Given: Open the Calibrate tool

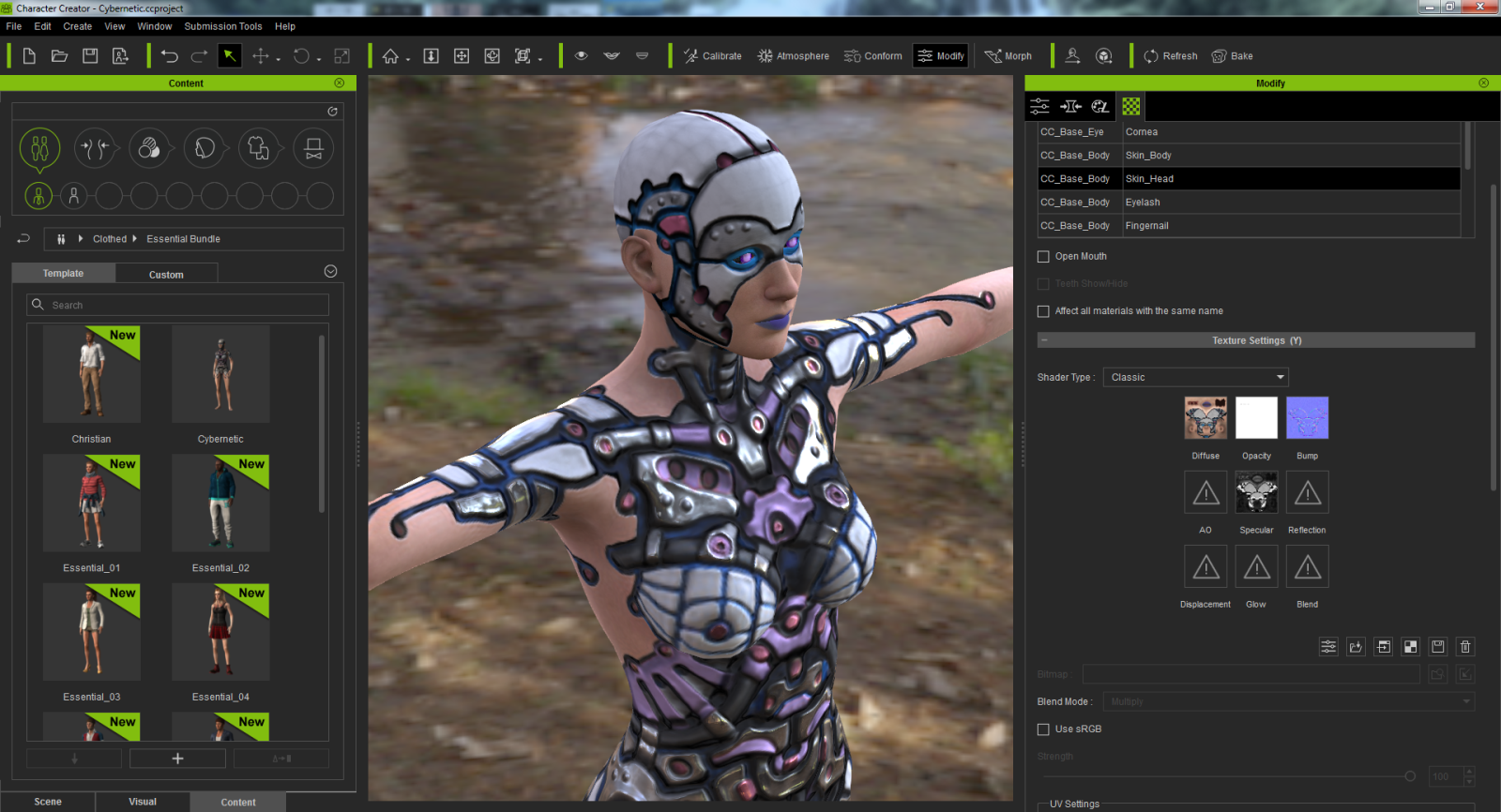Looking at the screenshot, I should [x=712, y=56].
